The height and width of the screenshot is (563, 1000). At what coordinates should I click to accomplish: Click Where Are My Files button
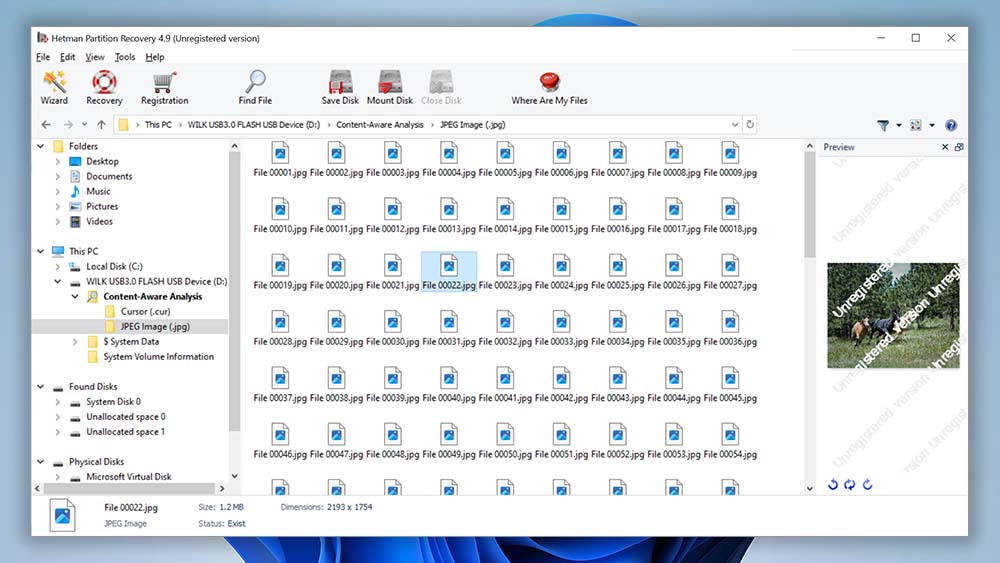coord(549,88)
